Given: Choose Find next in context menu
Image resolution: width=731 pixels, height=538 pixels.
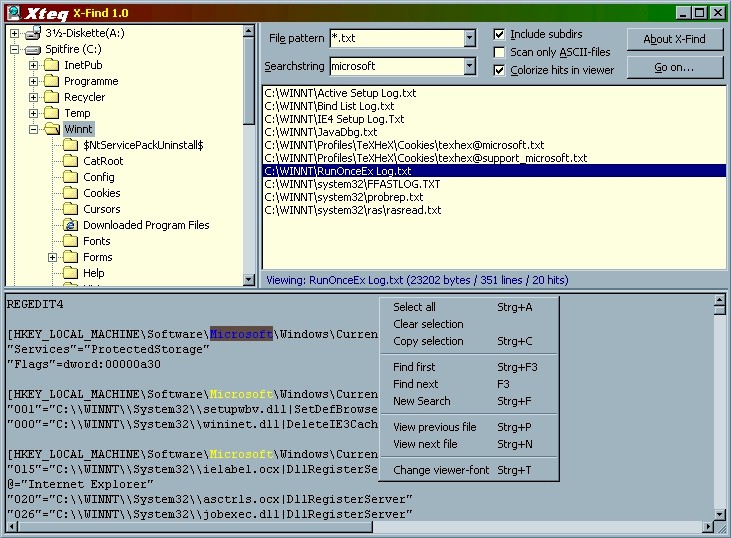Looking at the screenshot, I should tap(469, 384).
